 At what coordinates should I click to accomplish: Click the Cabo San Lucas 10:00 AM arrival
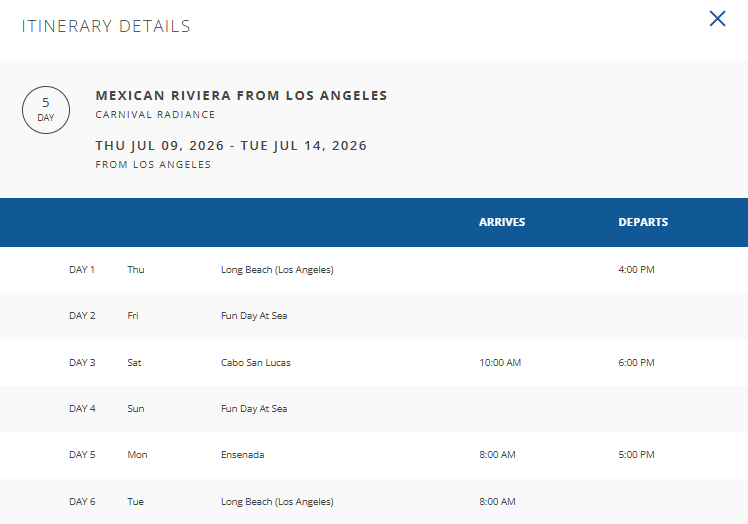[x=500, y=363]
